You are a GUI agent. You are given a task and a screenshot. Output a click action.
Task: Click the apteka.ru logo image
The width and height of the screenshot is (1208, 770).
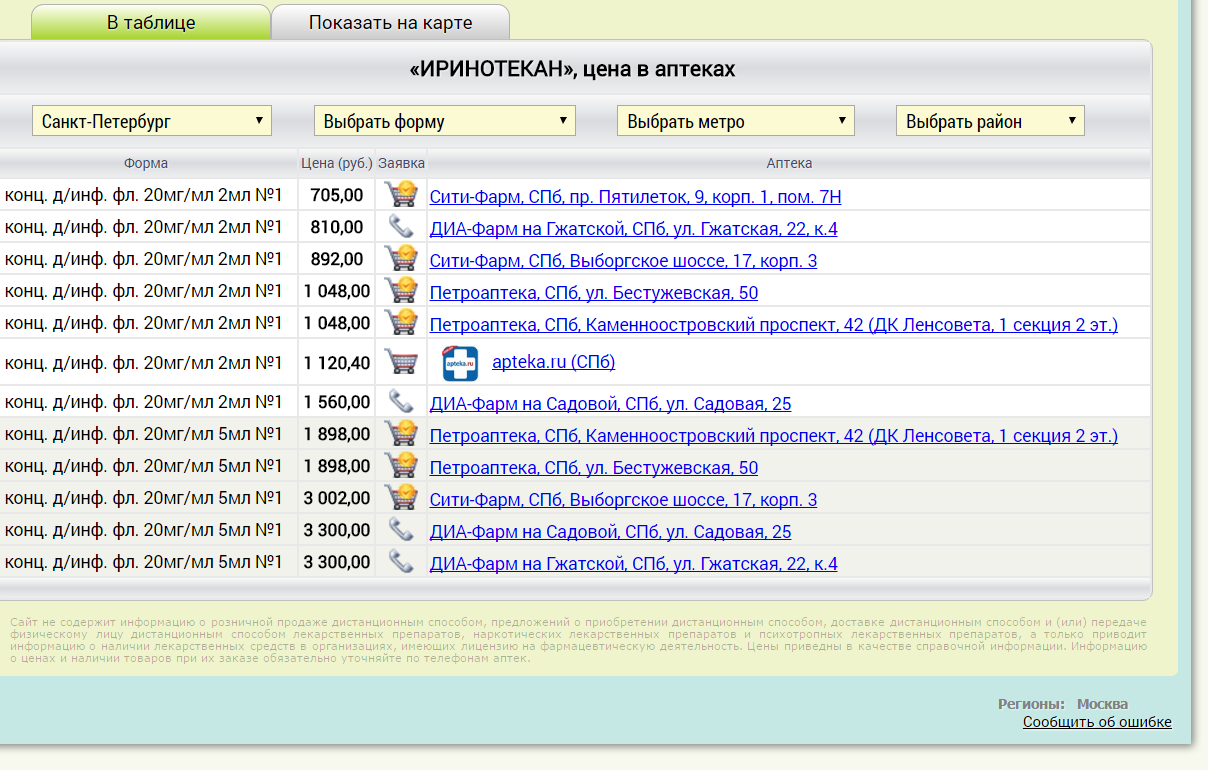(460, 363)
